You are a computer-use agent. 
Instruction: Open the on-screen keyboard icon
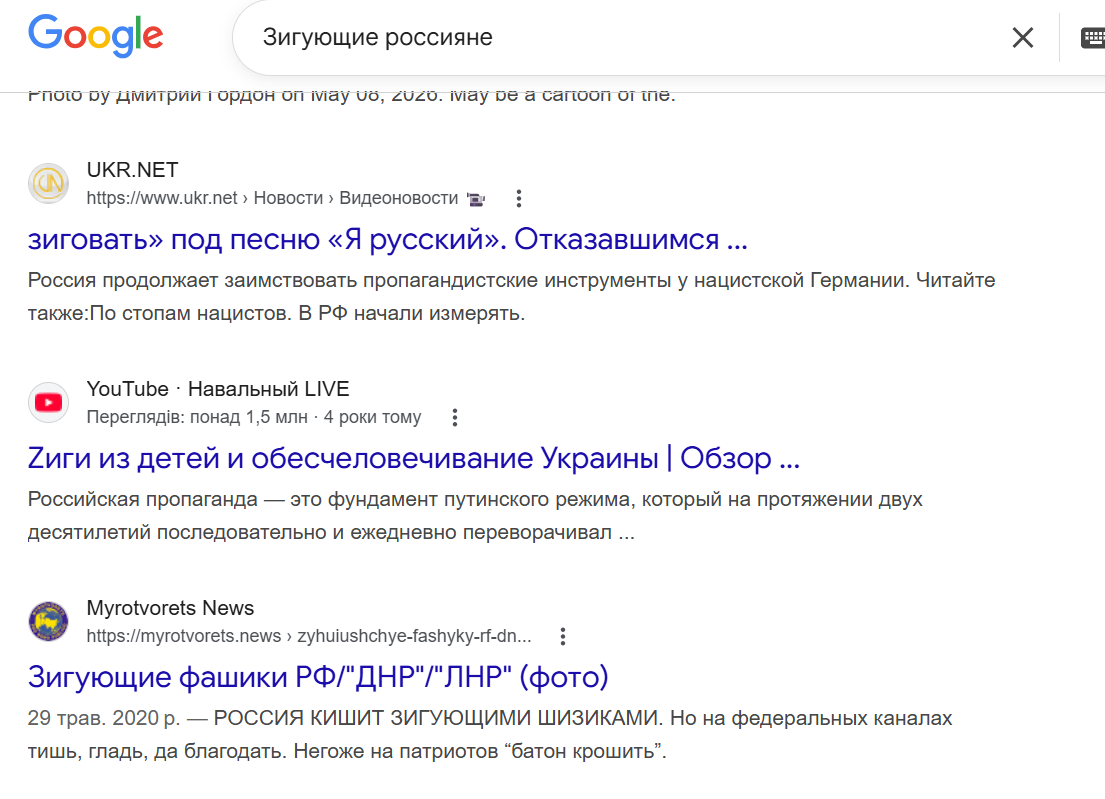point(1092,37)
